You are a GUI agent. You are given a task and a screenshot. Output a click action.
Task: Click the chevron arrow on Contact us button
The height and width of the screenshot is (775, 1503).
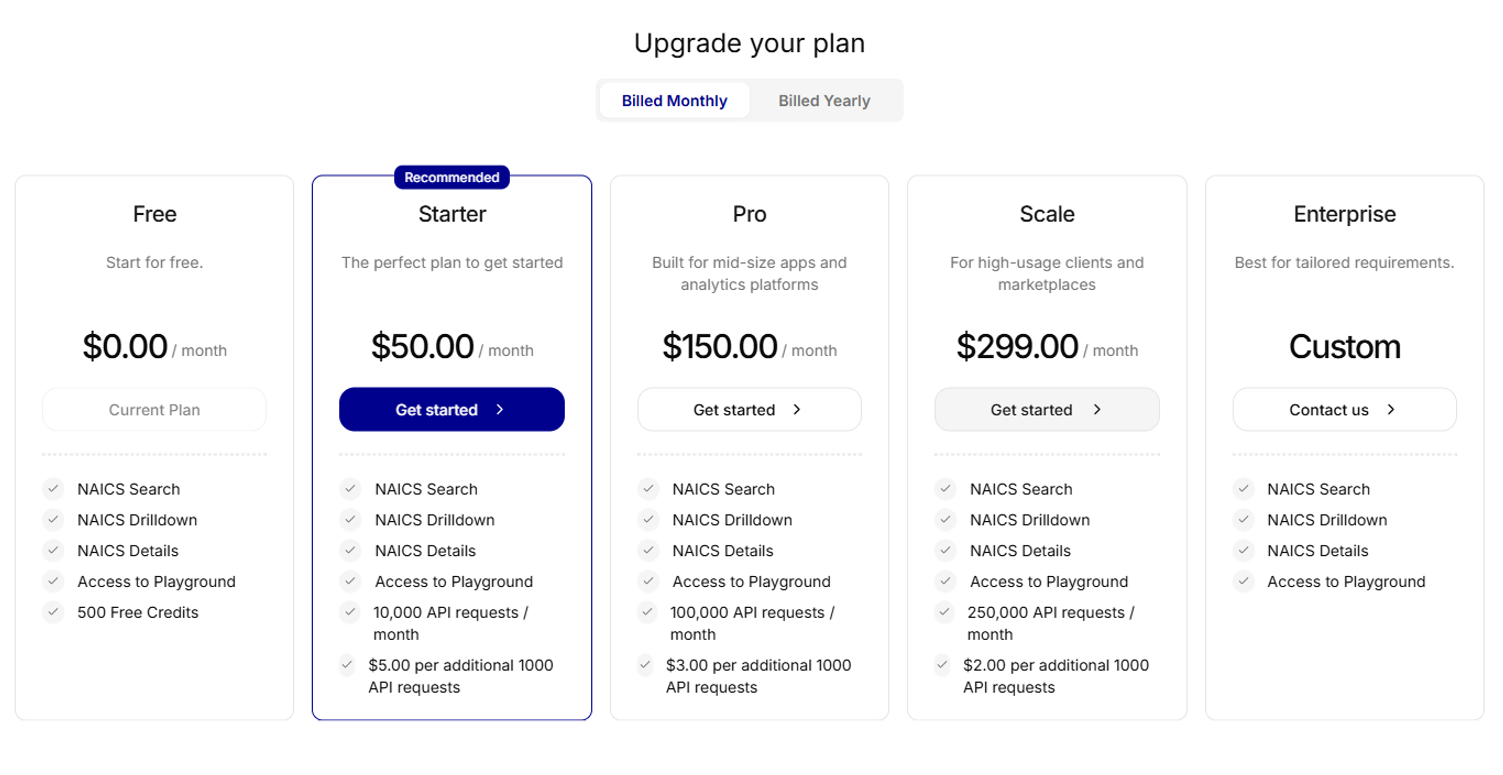1391,409
